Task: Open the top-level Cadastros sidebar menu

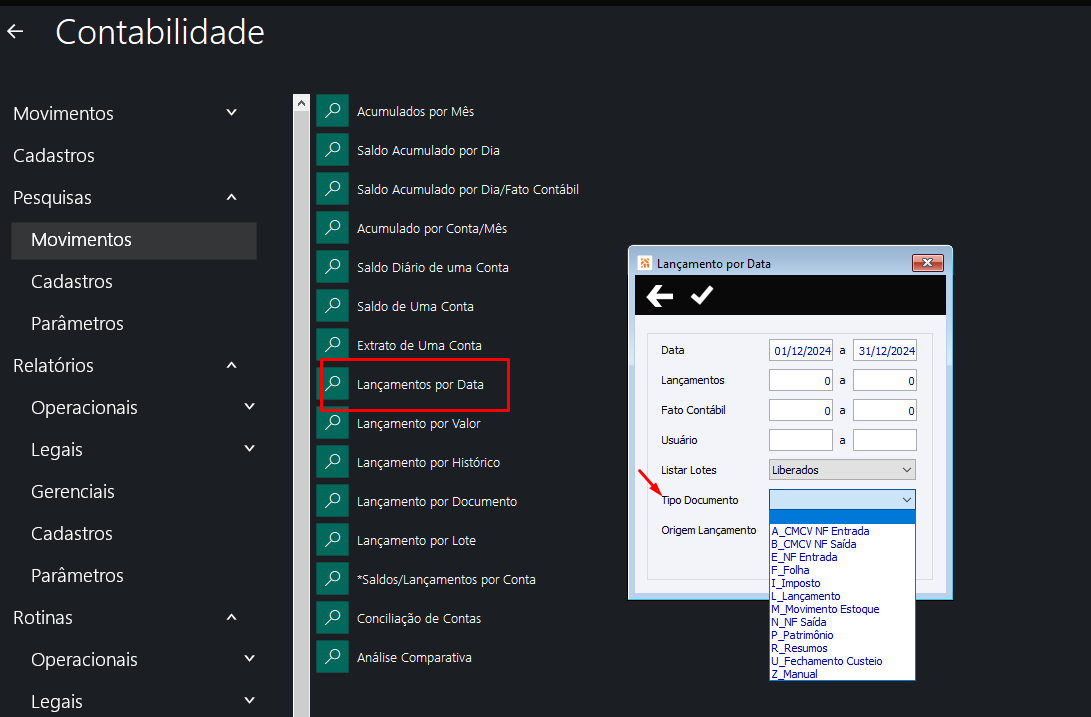Action: (54, 155)
